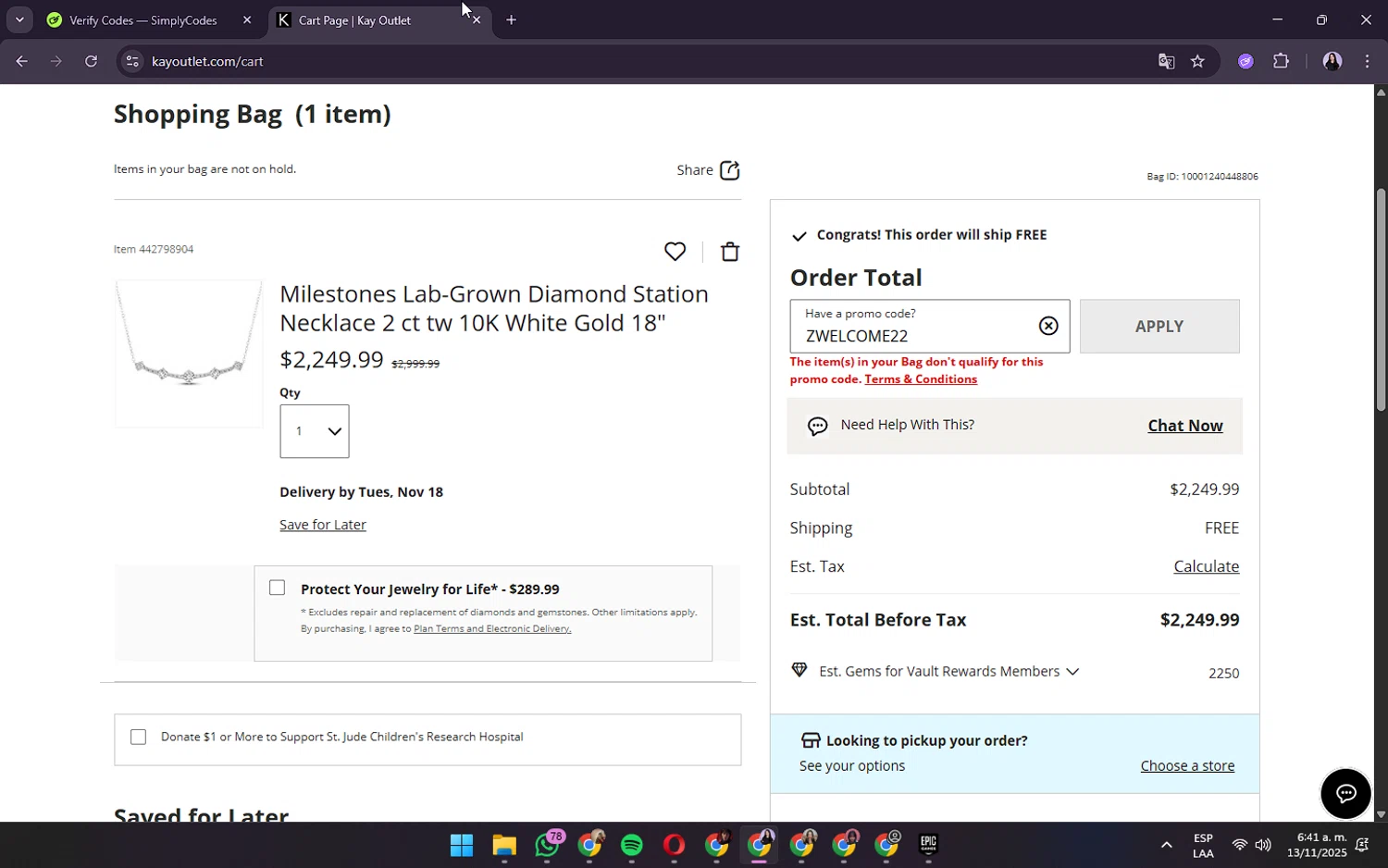The width and height of the screenshot is (1388, 868).
Task: Check Donate $1 to St. Jude box
Action: (138, 737)
